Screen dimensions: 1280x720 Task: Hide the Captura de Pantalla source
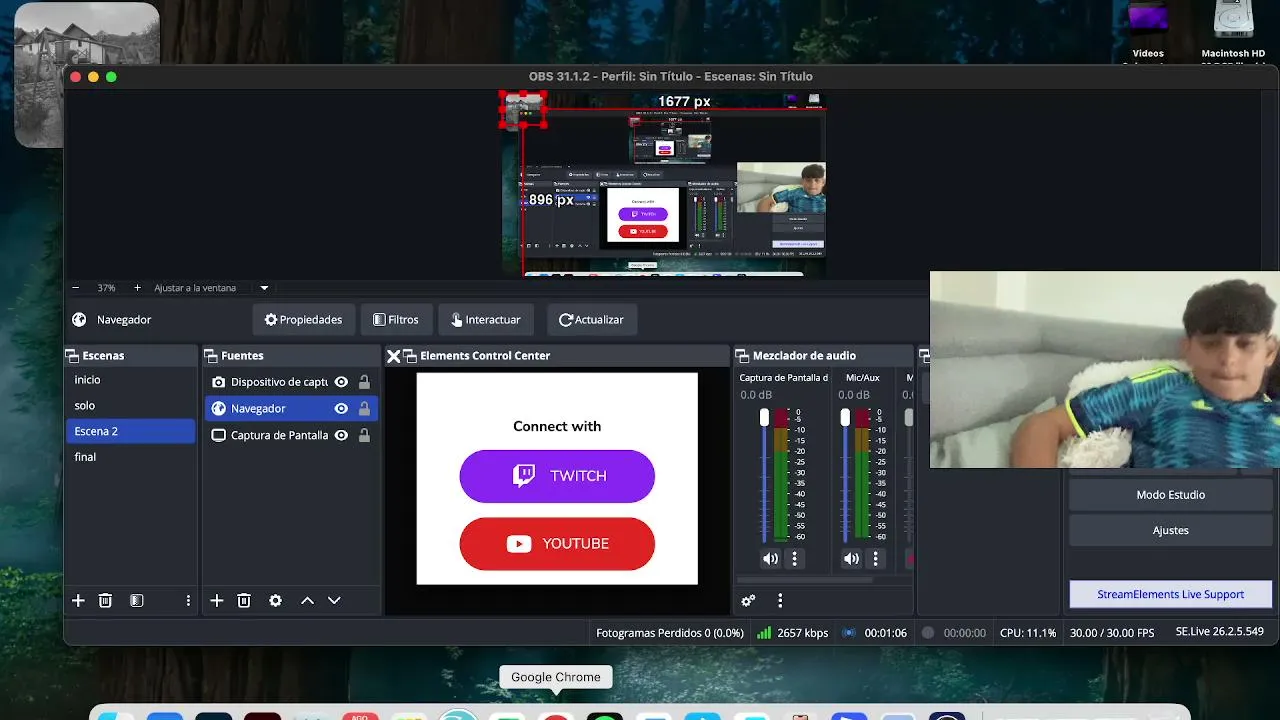(341, 435)
